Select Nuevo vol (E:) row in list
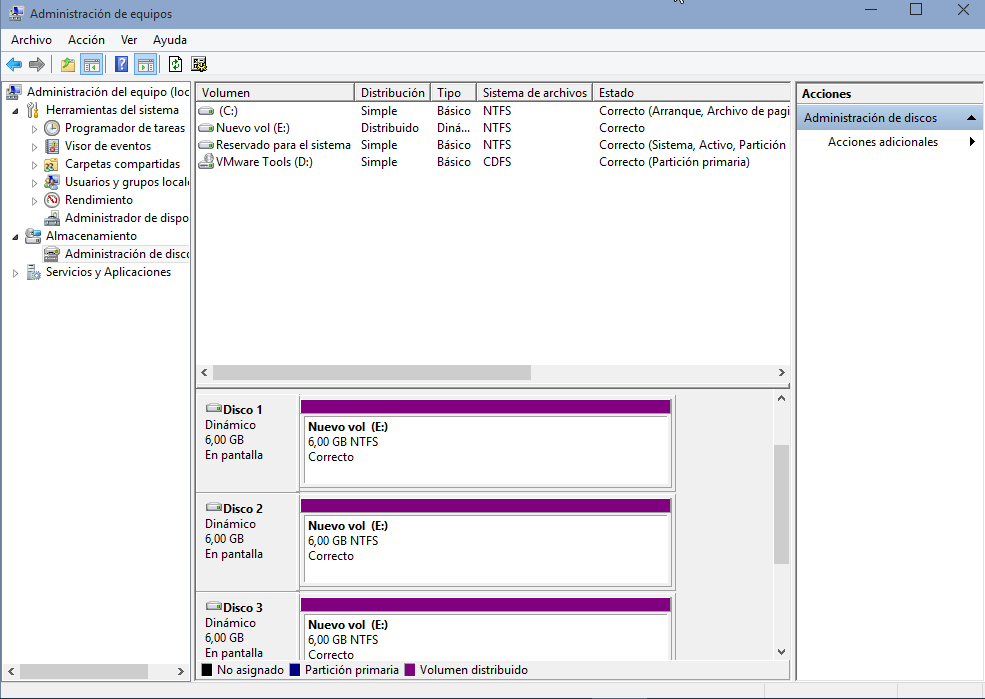Image resolution: width=985 pixels, height=699 pixels. 493,128
